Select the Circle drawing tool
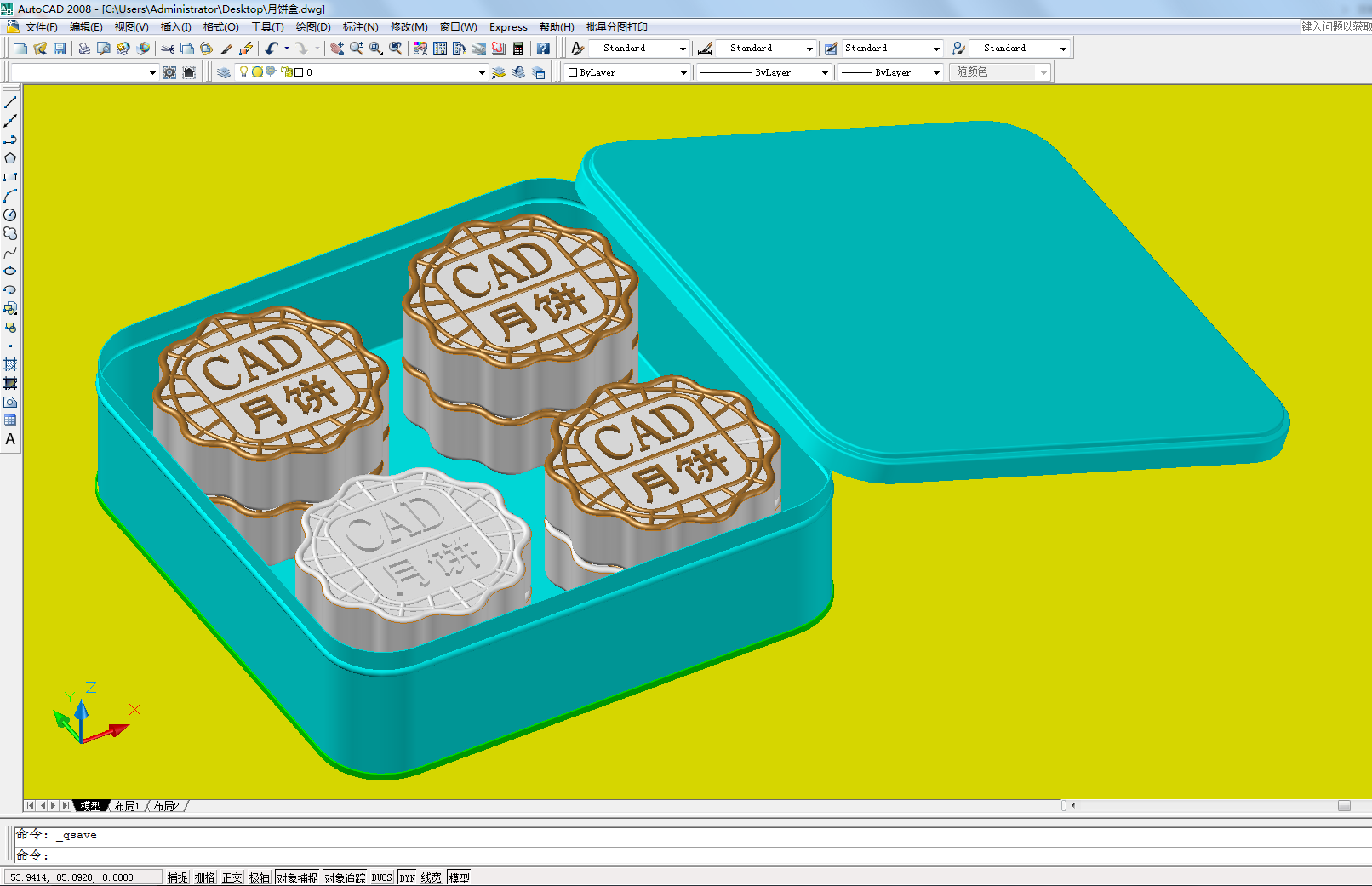Image resolution: width=1372 pixels, height=886 pixels. pos(10,214)
